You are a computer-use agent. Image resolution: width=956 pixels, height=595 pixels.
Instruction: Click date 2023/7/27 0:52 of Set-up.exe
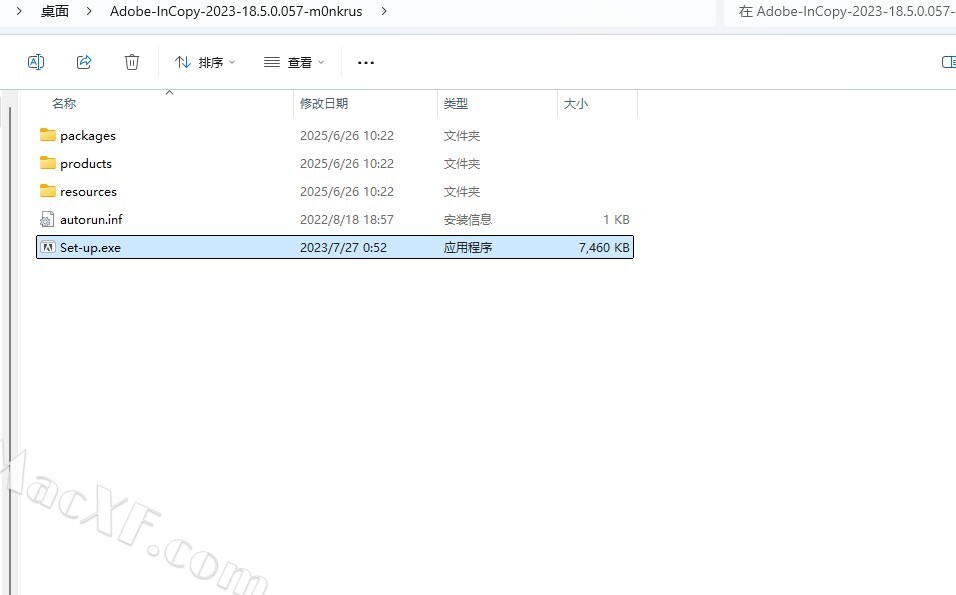click(x=343, y=248)
